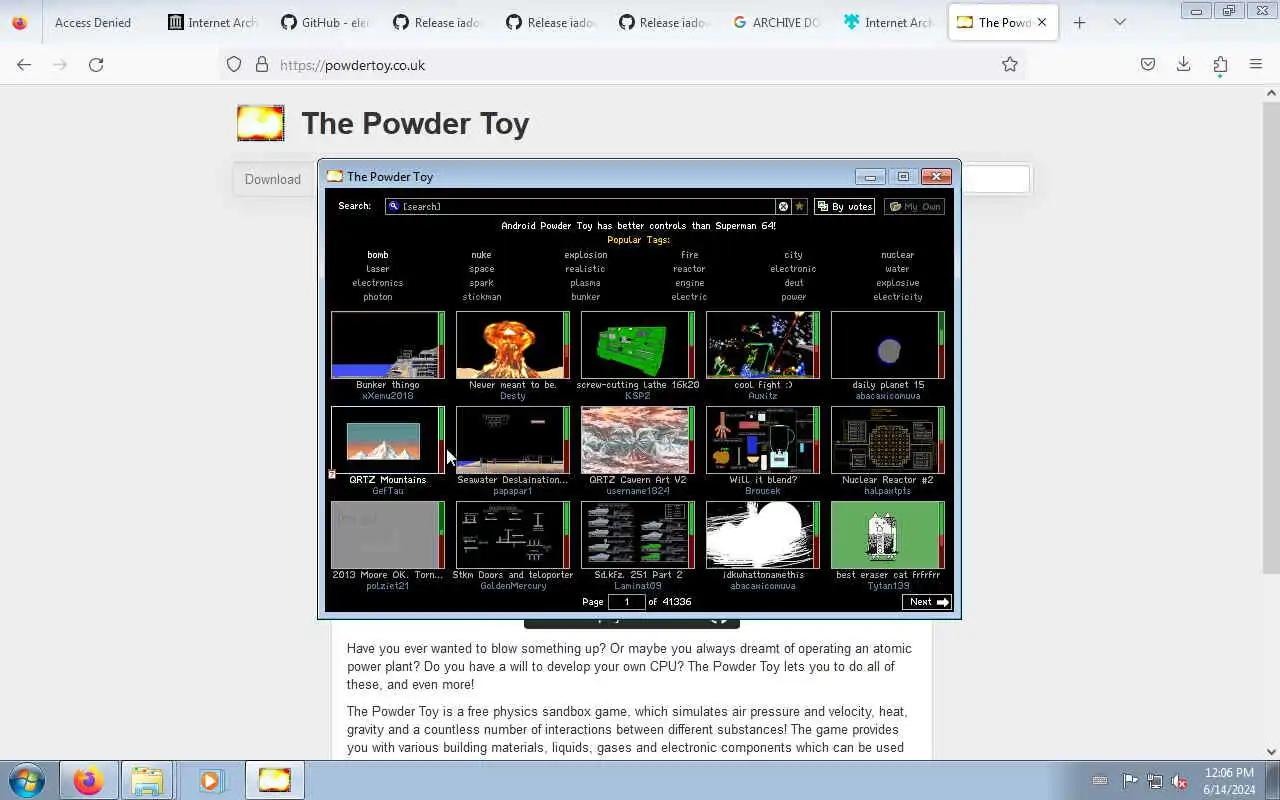Image resolution: width=1280 pixels, height=800 pixels.
Task: Expand the list all tabs dropdown
Action: pos(1120,22)
